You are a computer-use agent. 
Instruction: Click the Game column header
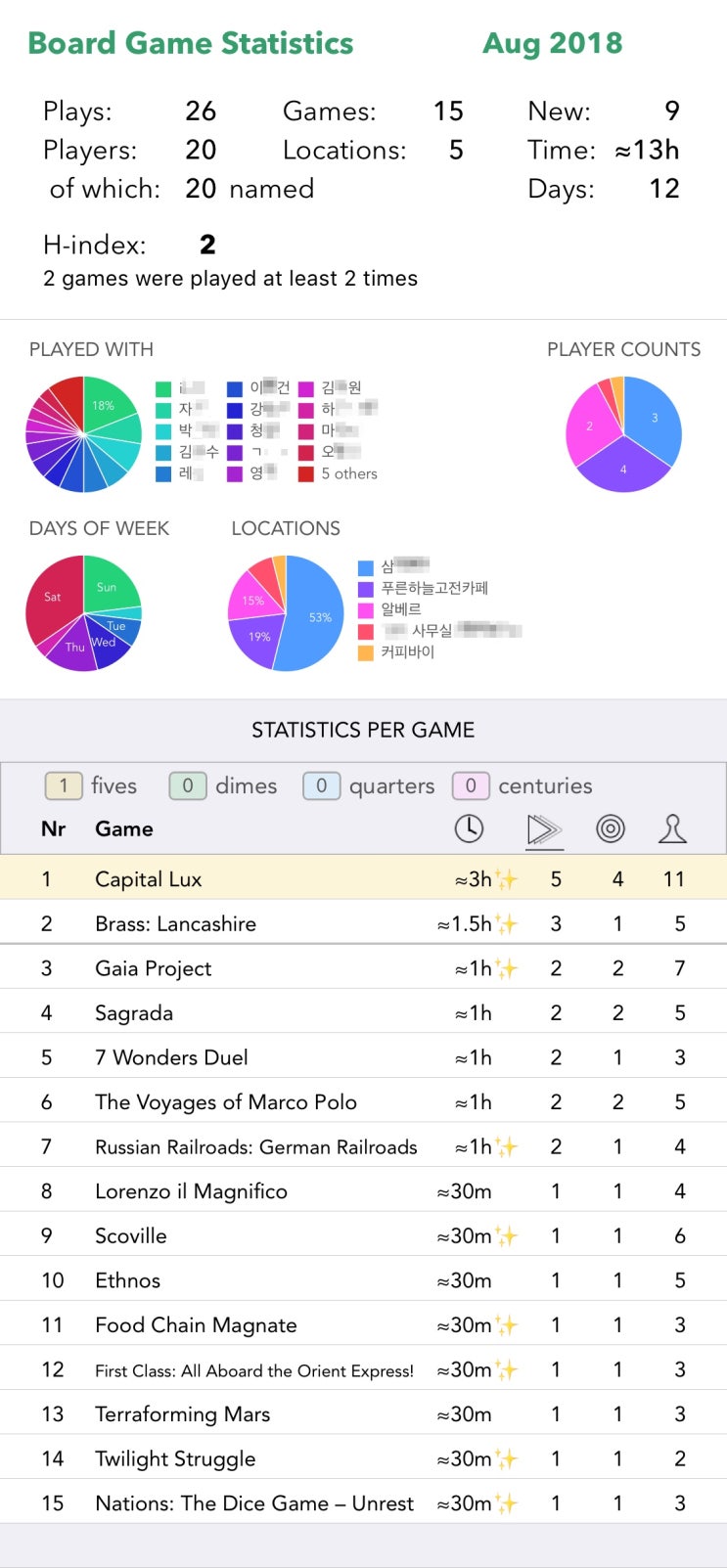(x=124, y=829)
